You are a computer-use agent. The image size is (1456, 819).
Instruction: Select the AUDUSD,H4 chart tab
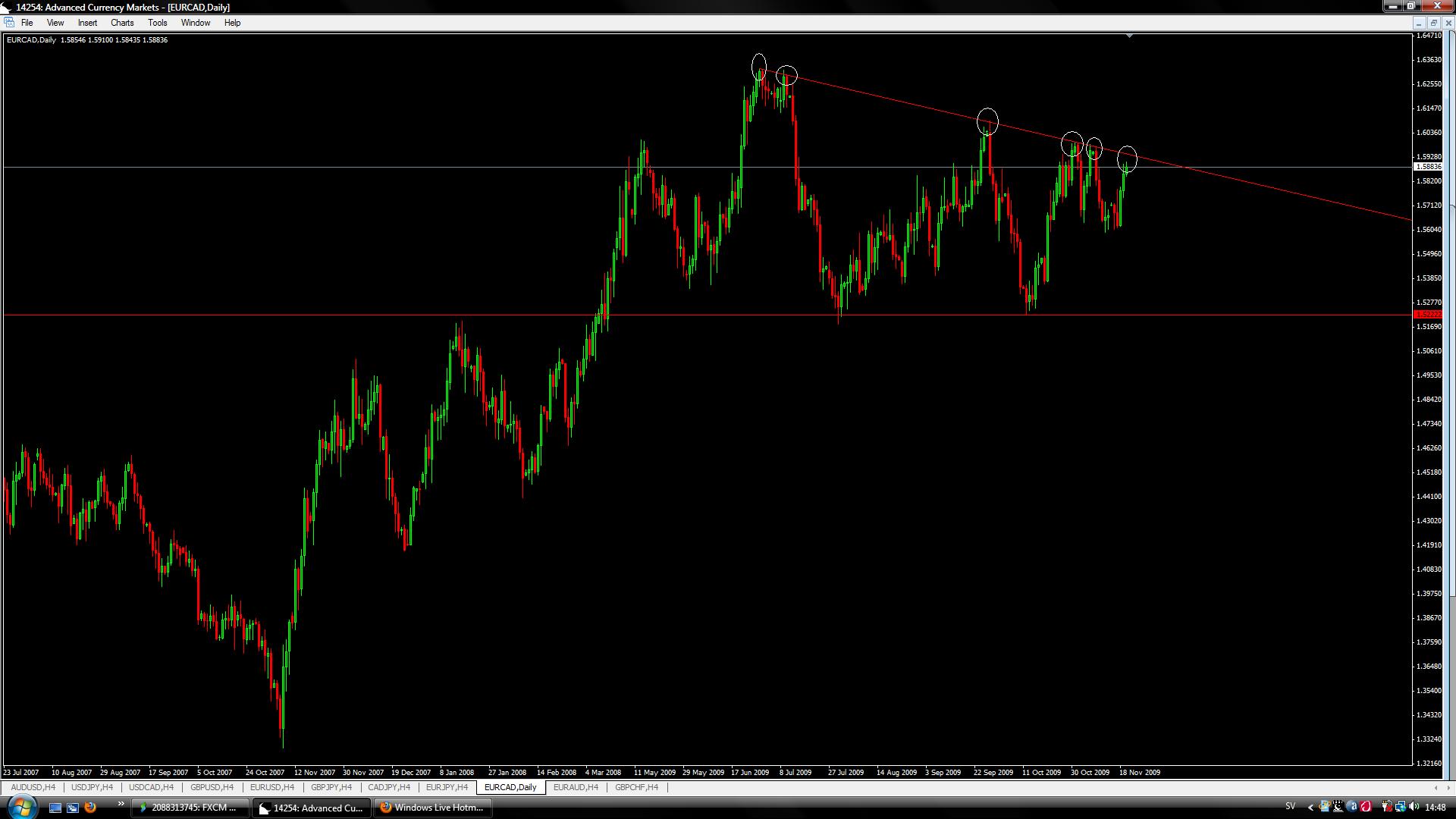pos(33,787)
